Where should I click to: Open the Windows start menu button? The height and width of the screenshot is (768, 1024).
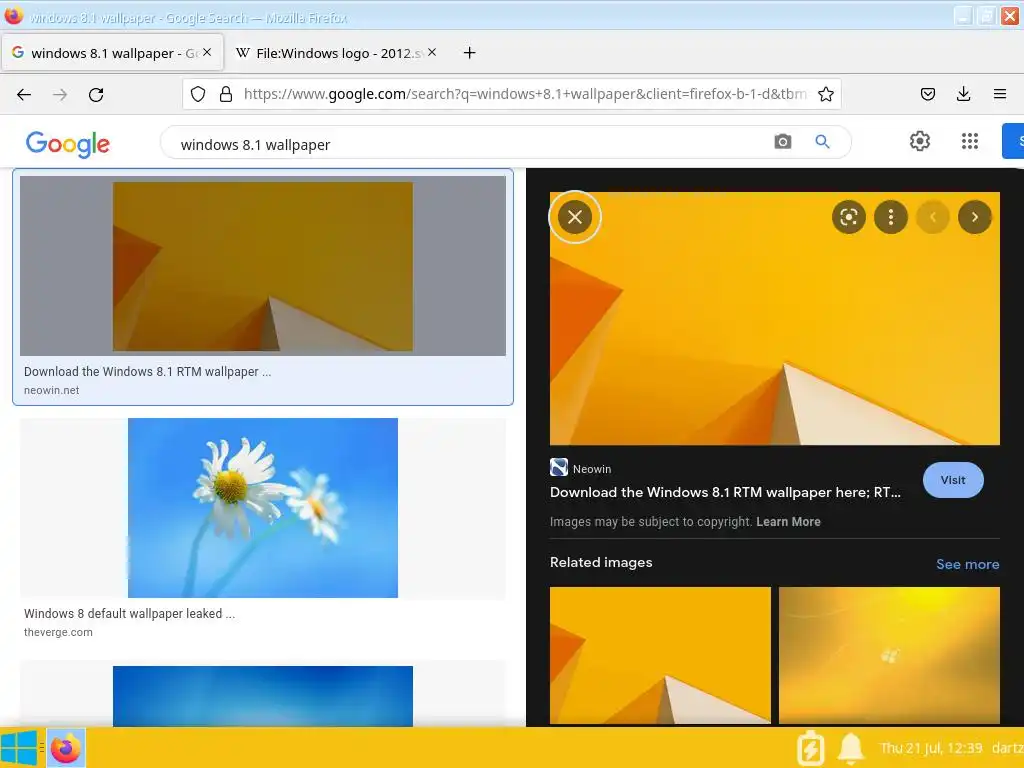tap(20, 748)
